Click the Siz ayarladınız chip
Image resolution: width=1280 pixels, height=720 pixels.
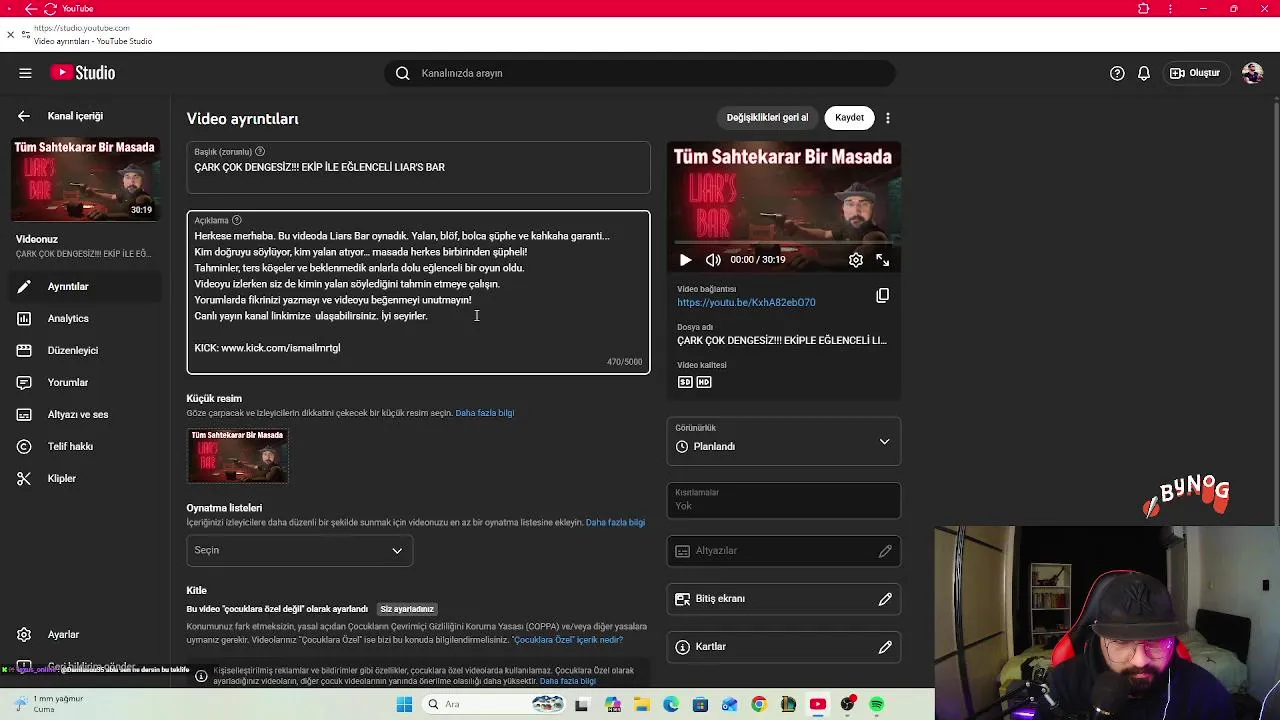tap(407, 609)
